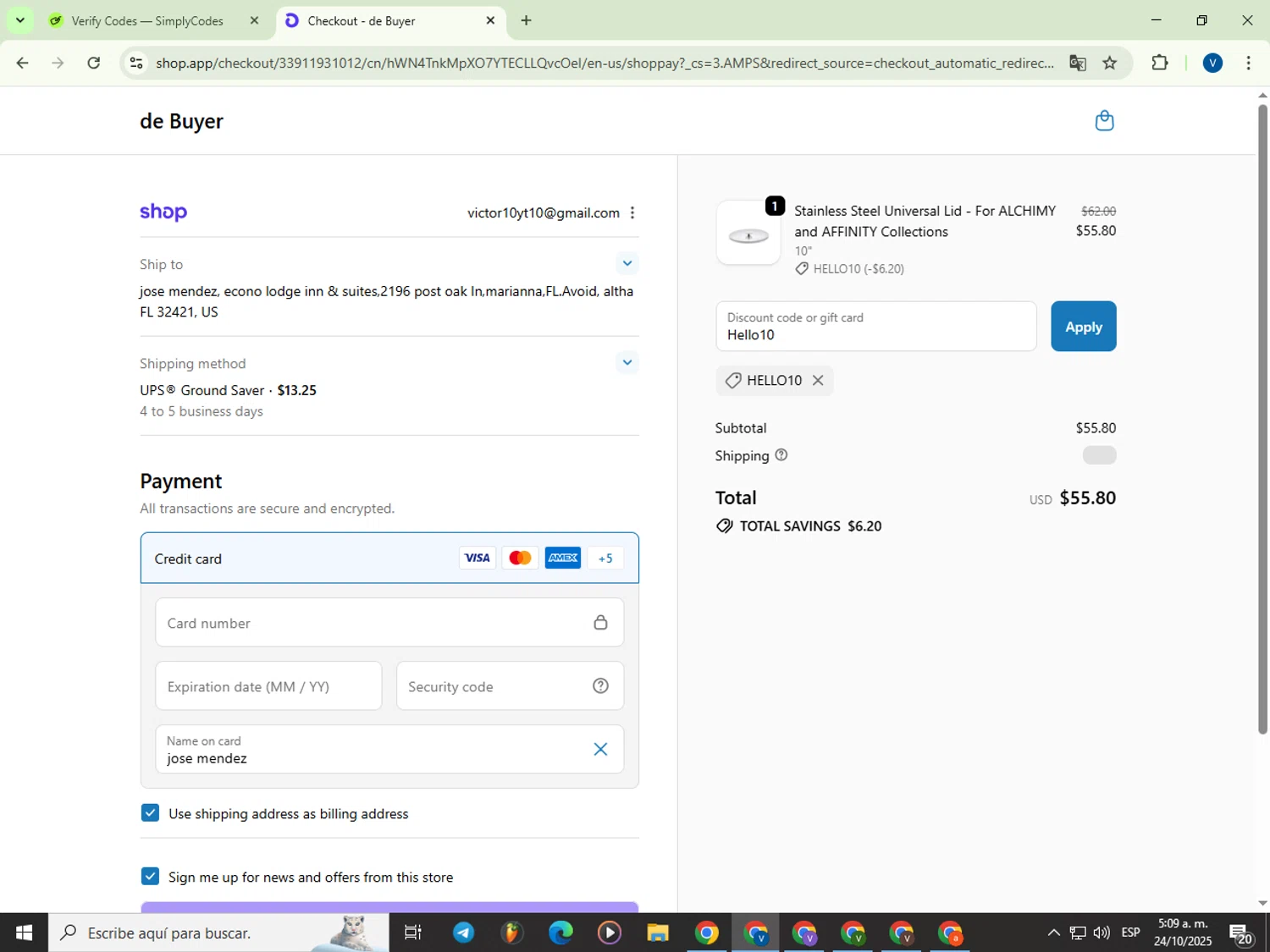
Task: Open Task View on the taskbar
Action: click(x=413, y=933)
